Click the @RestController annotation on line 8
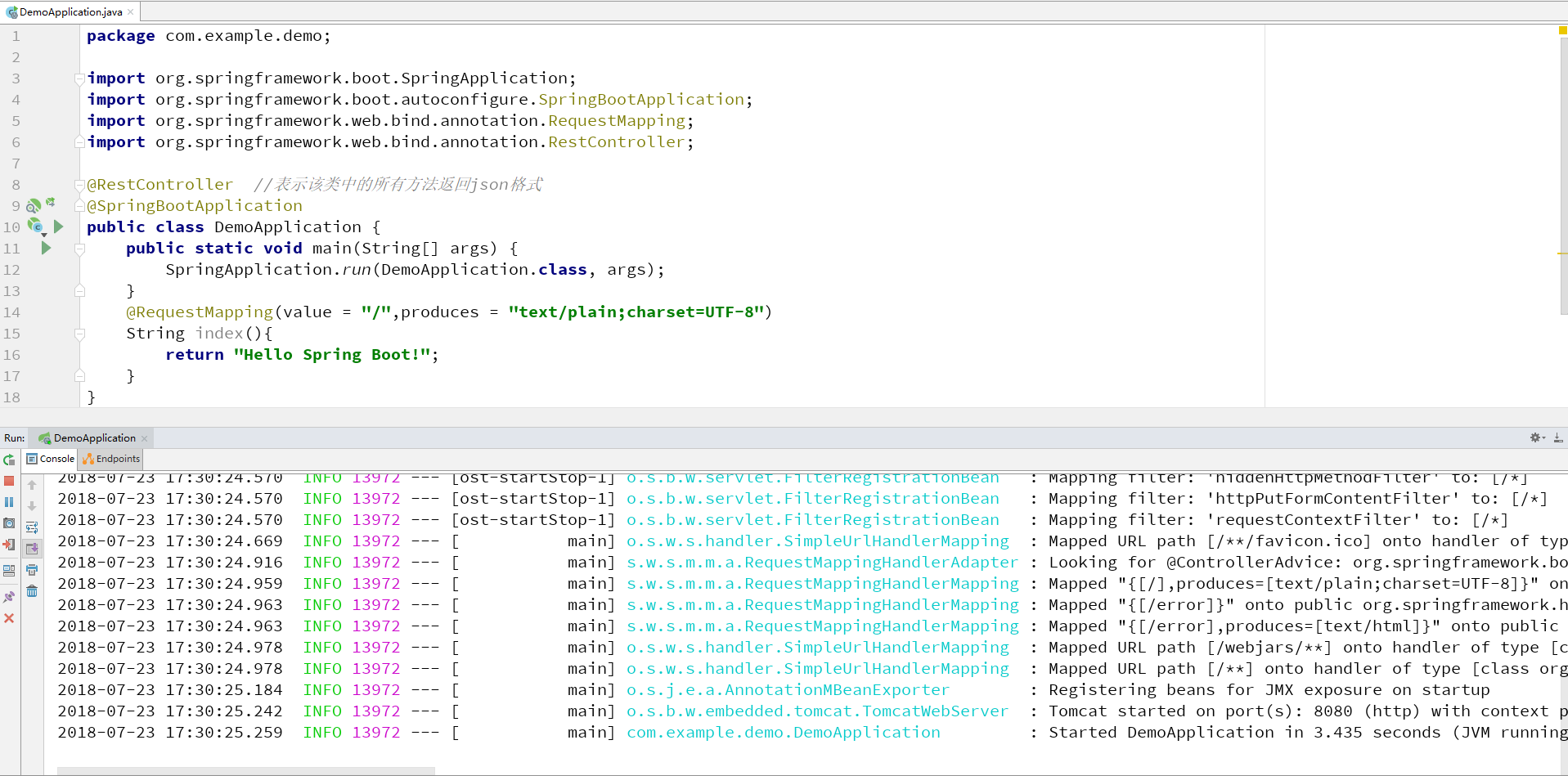The height and width of the screenshot is (776, 1568). coord(160,185)
